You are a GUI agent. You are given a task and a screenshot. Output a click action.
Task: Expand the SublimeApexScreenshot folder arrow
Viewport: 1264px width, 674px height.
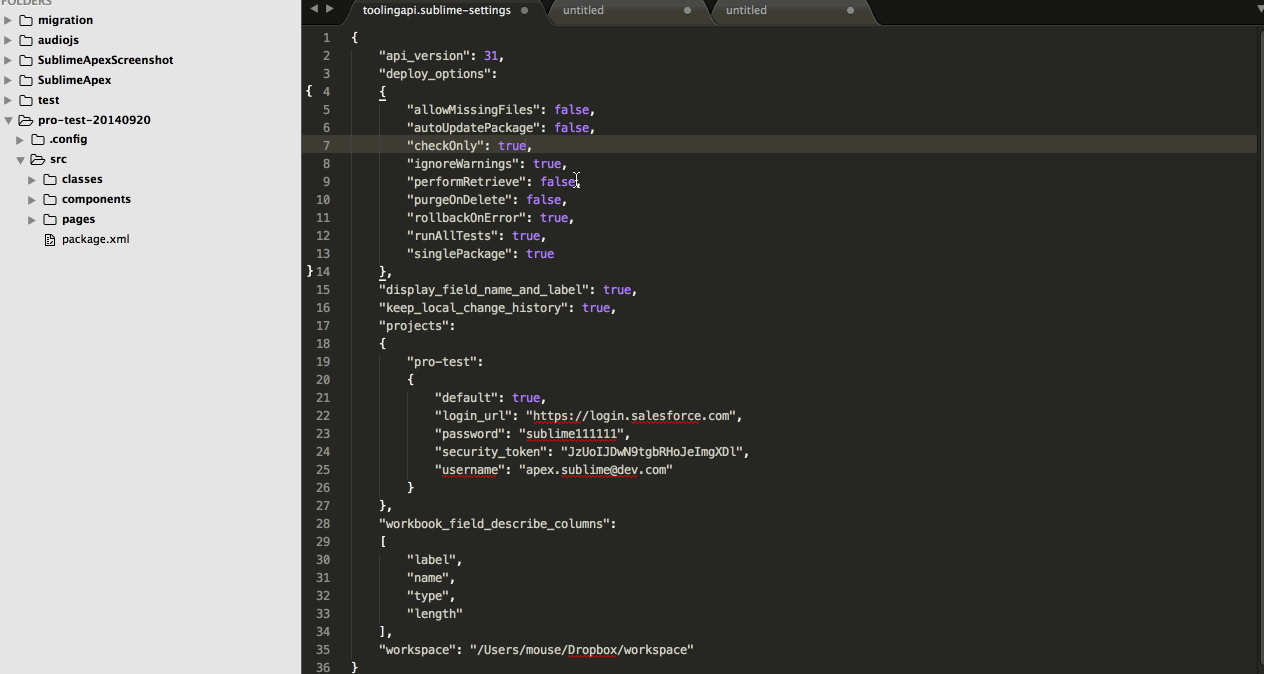click(9, 60)
